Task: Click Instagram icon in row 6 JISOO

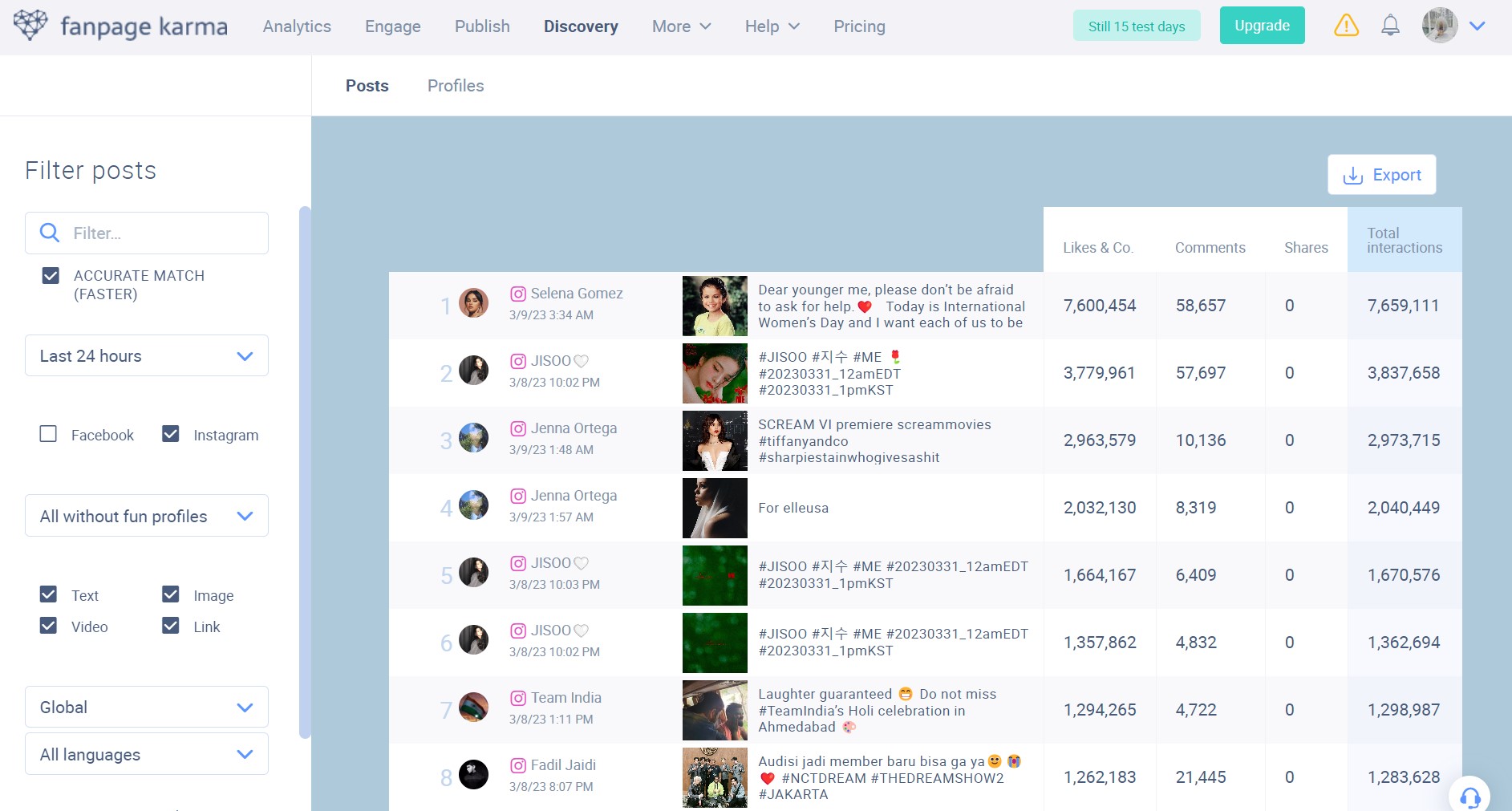Action: (518, 631)
